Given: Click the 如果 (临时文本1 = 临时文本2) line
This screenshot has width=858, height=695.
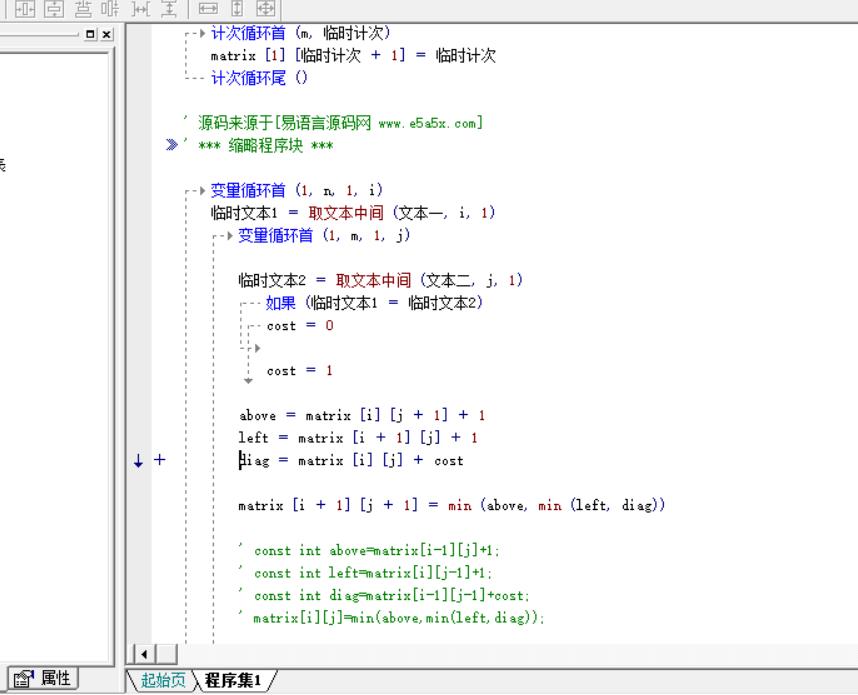Looking at the screenshot, I should (374, 303).
